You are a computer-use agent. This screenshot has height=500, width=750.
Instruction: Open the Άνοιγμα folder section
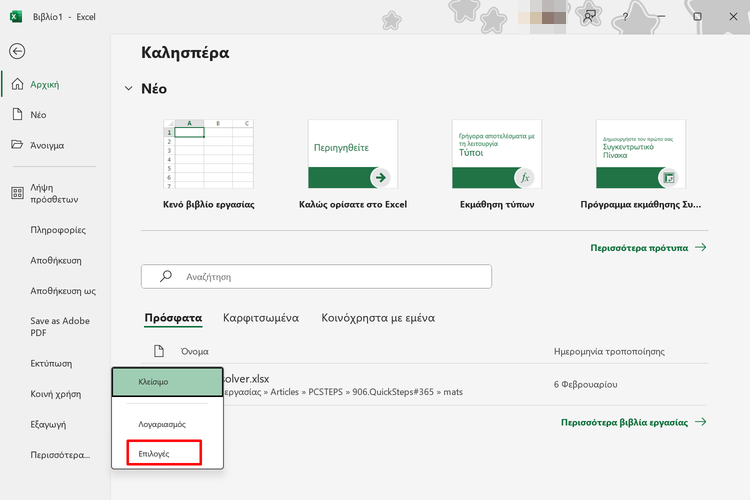47,145
